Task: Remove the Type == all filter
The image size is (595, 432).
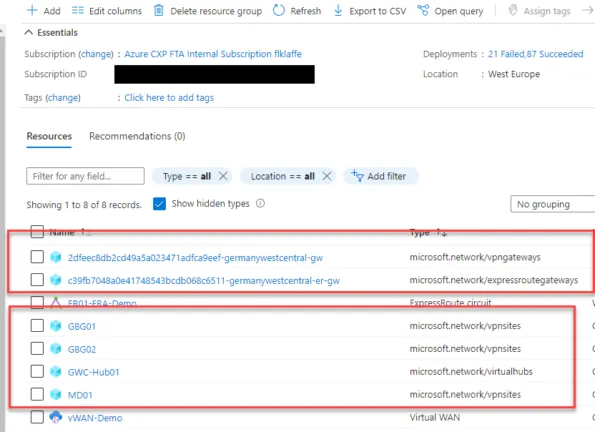Action: [x=223, y=176]
